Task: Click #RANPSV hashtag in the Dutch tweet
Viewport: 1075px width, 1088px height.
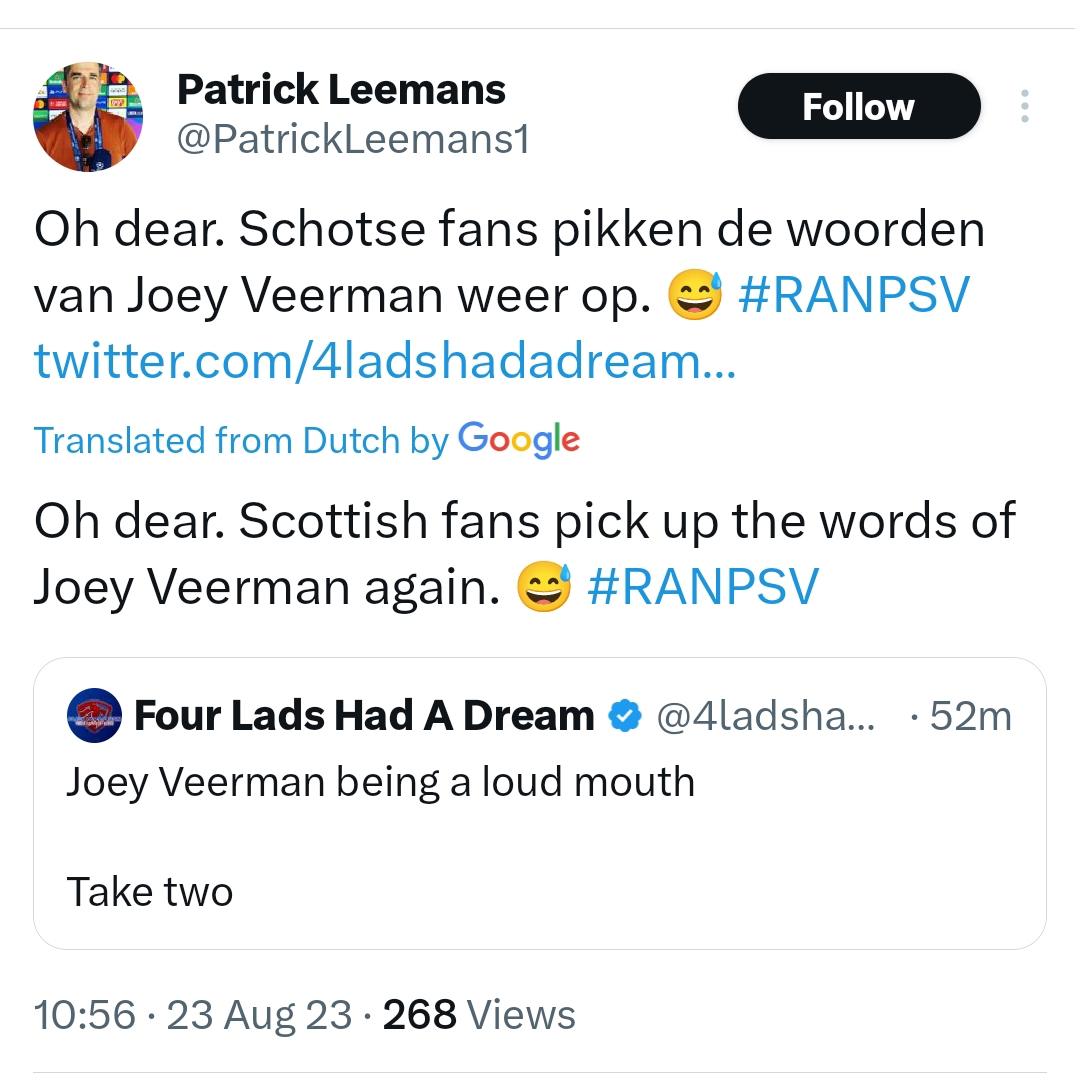Action: pyautogui.click(x=854, y=296)
